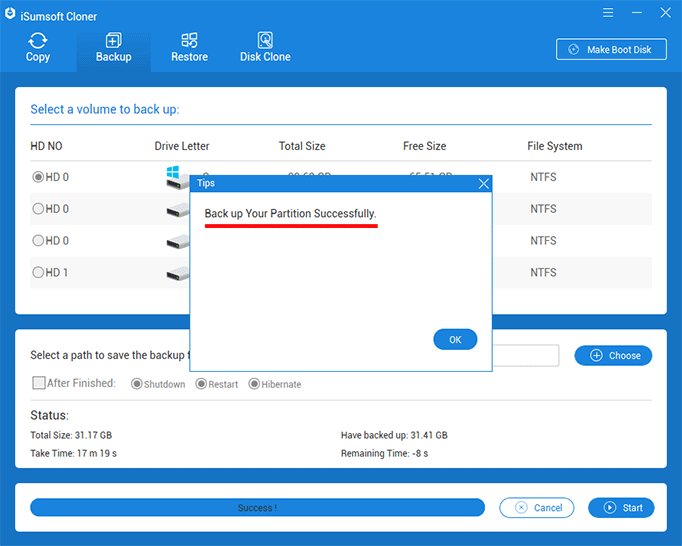The image size is (682, 546).
Task: Click the File System column header
Action: click(x=555, y=146)
